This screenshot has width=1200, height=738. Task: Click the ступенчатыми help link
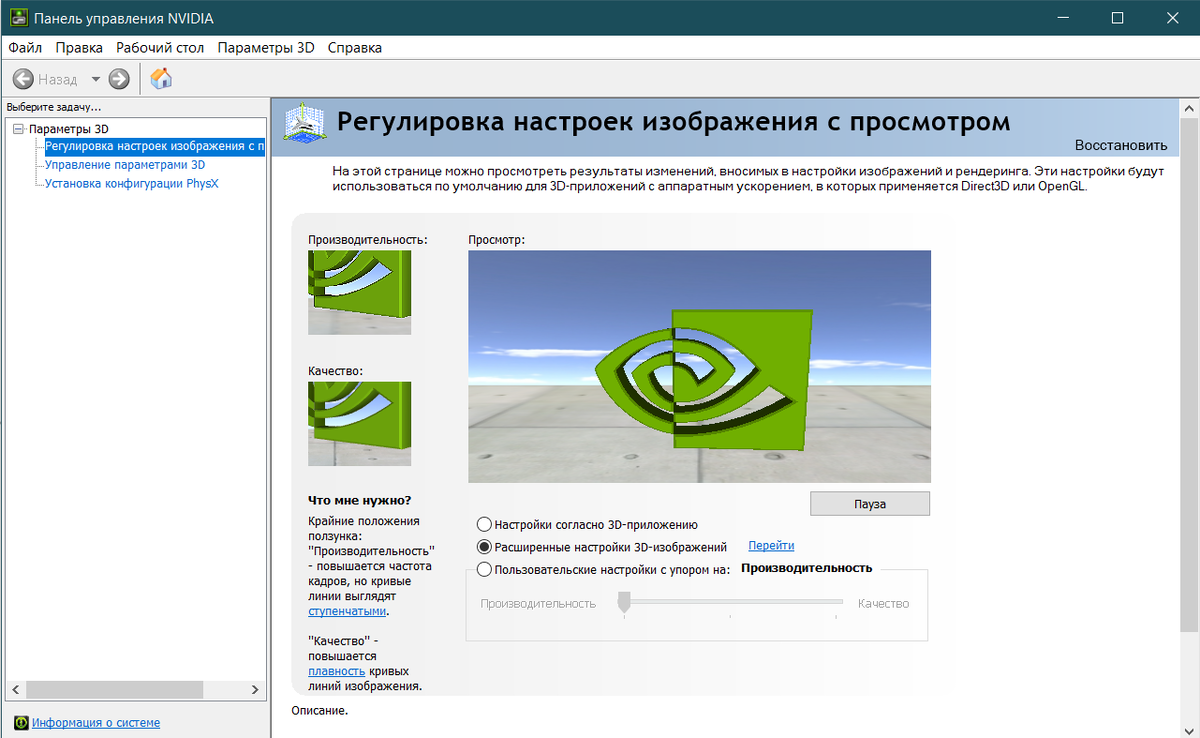point(346,610)
